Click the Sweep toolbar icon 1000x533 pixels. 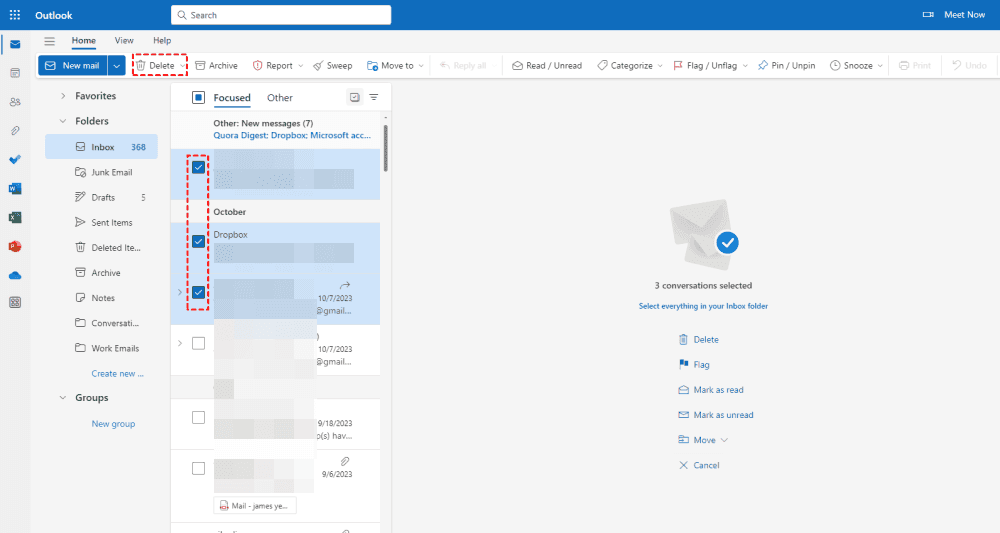[x=332, y=66]
